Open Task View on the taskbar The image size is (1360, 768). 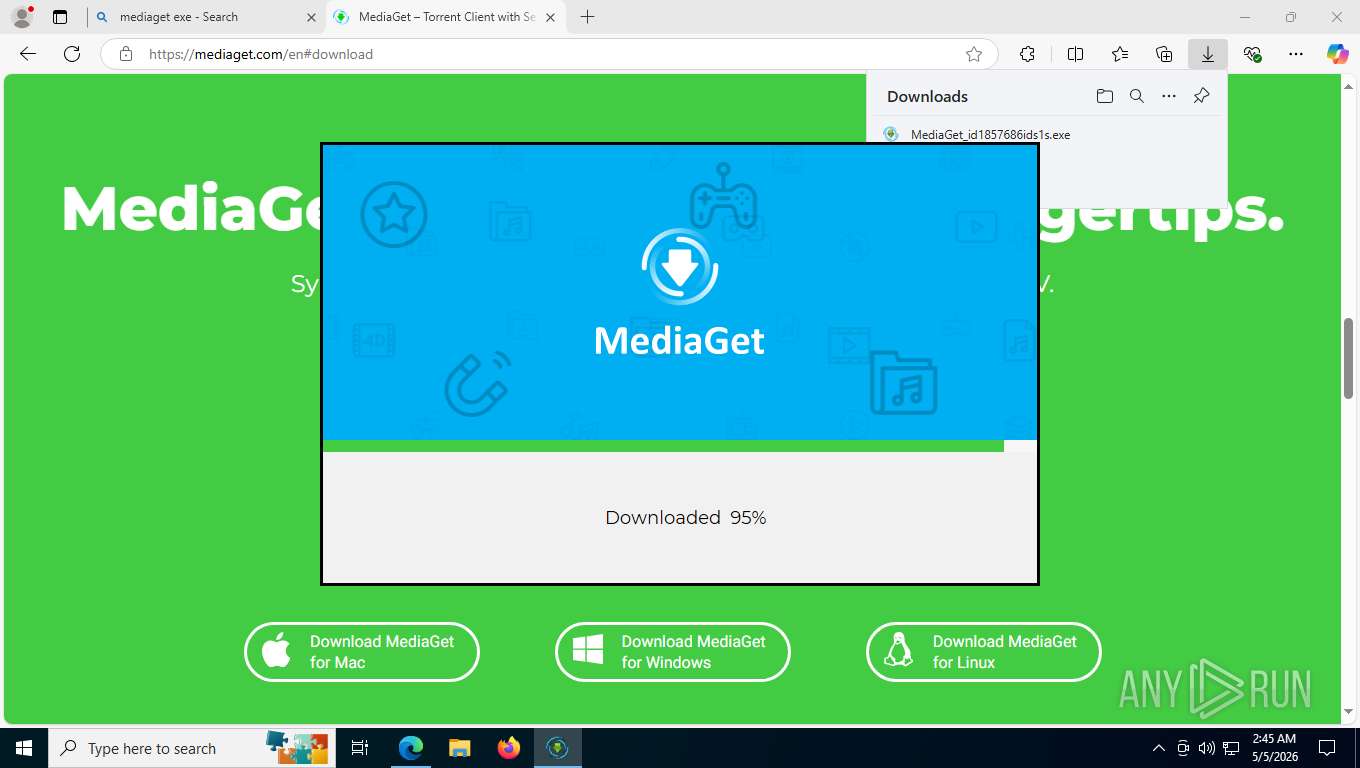click(360, 748)
